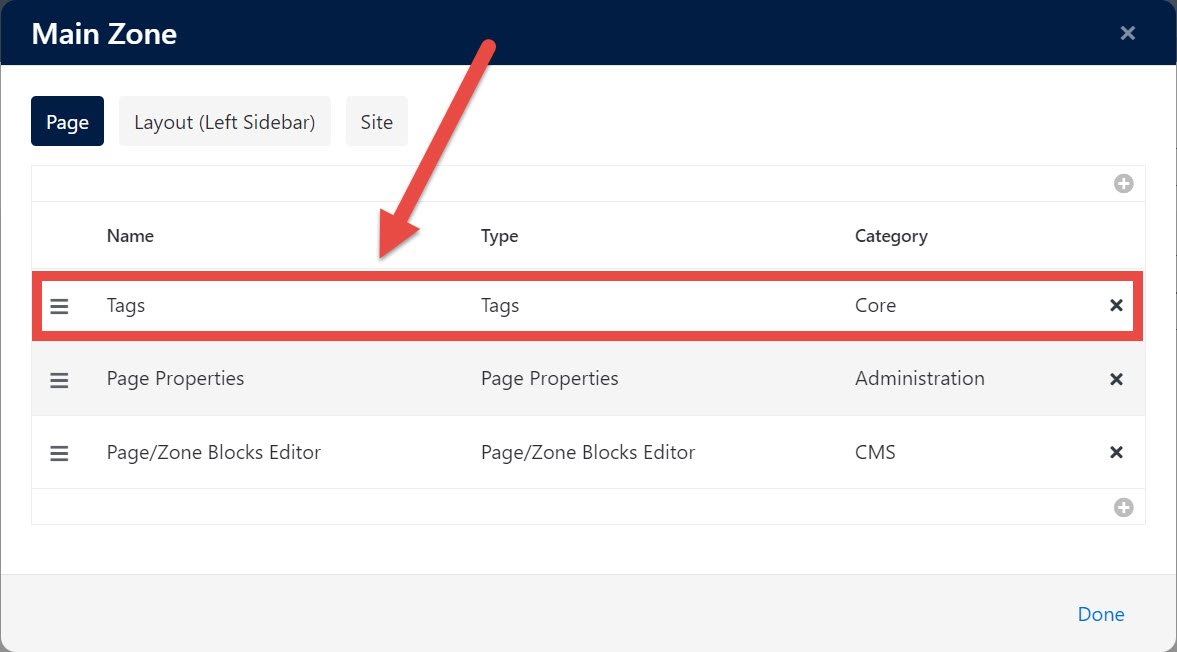Switch to the Page tab
This screenshot has height=652, width=1177.
(x=68, y=122)
